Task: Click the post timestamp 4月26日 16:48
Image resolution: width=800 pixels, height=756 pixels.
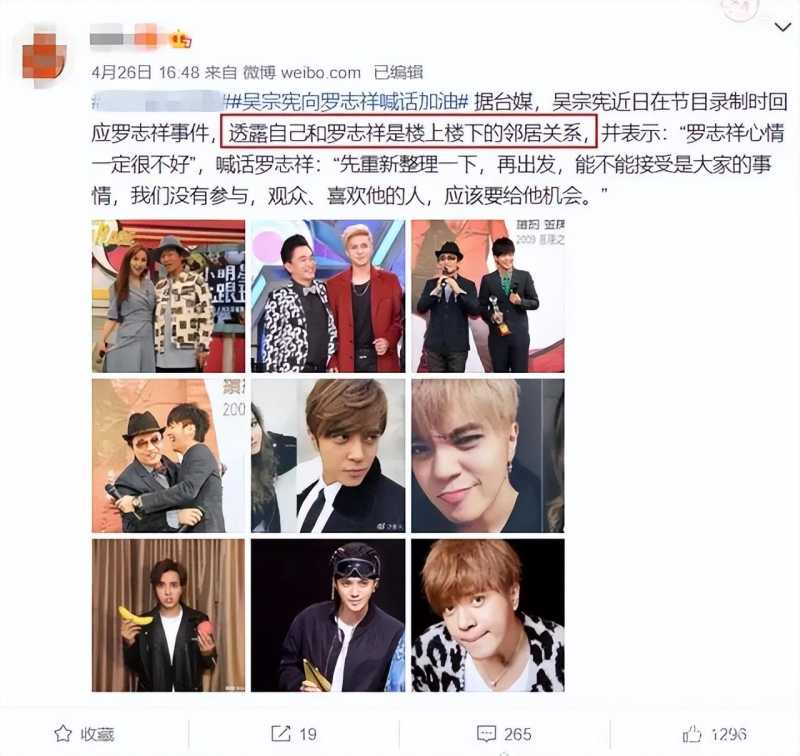Action: coord(145,72)
